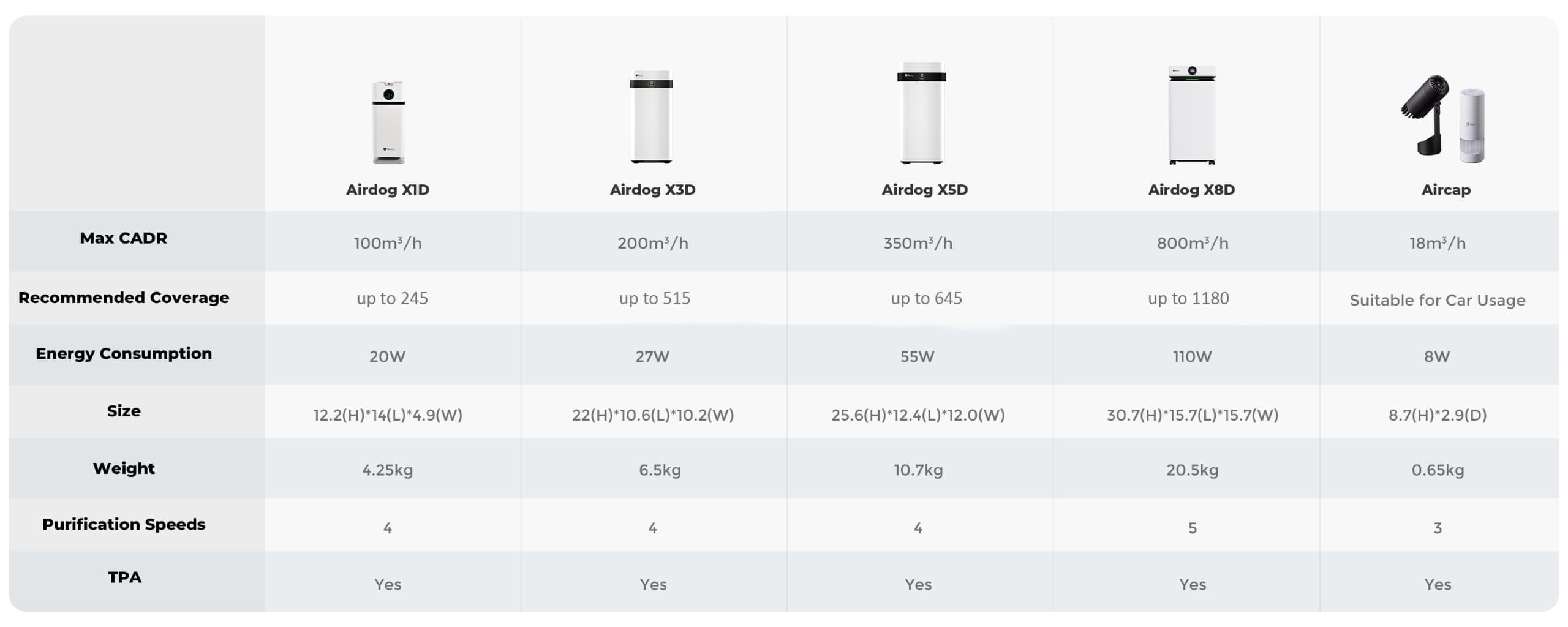Click the 20W energy consumption value
This screenshot has height=627, width=1568.
387,356
